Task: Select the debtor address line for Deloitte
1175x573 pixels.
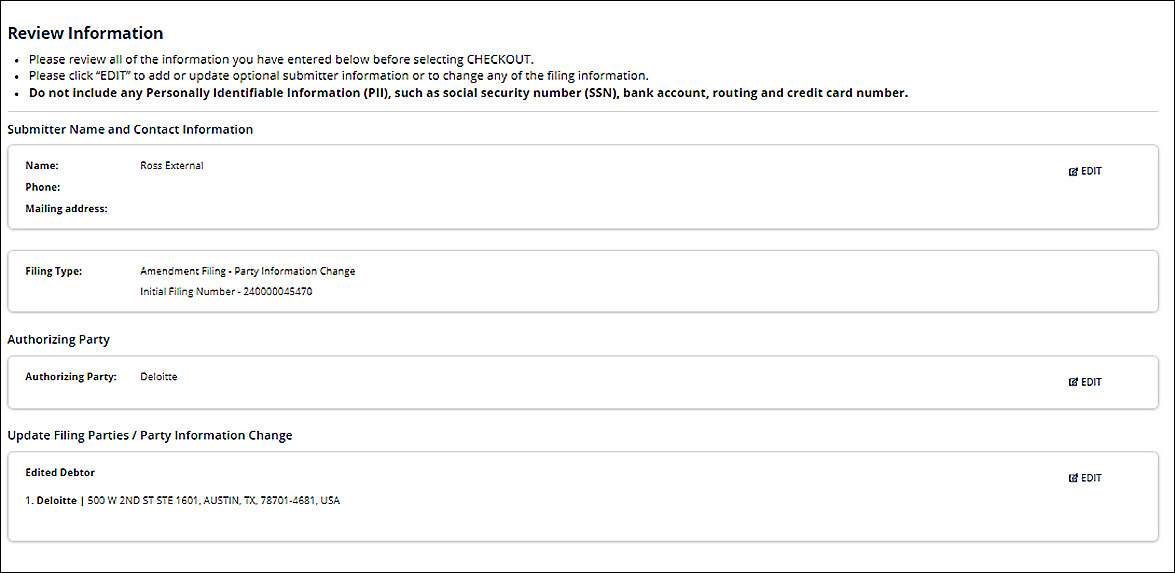Action: click(182, 500)
